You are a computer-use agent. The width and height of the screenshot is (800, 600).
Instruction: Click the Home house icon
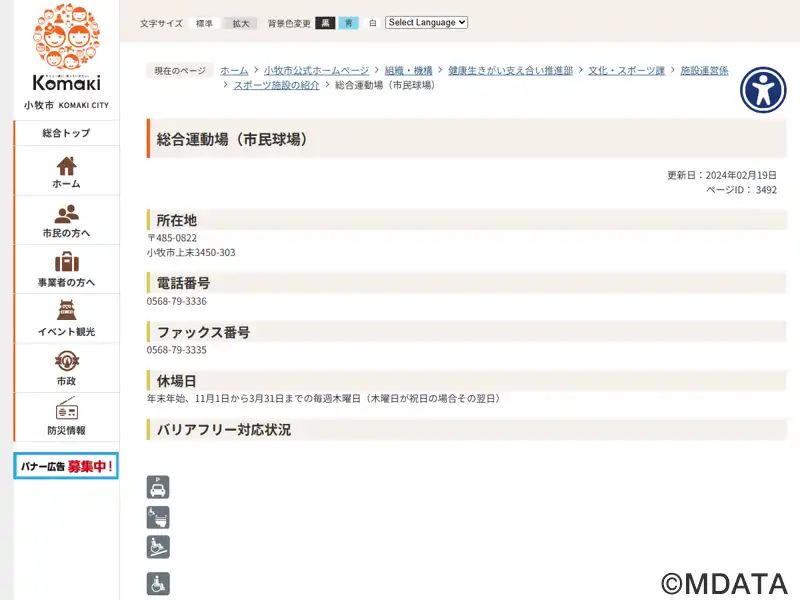tap(66, 166)
